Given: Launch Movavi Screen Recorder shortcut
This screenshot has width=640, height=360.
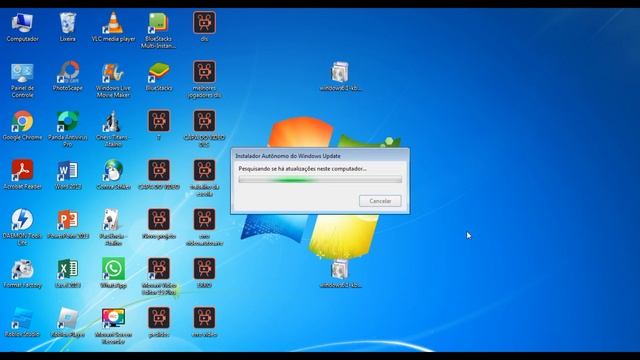Looking at the screenshot, I should [x=113, y=326].
